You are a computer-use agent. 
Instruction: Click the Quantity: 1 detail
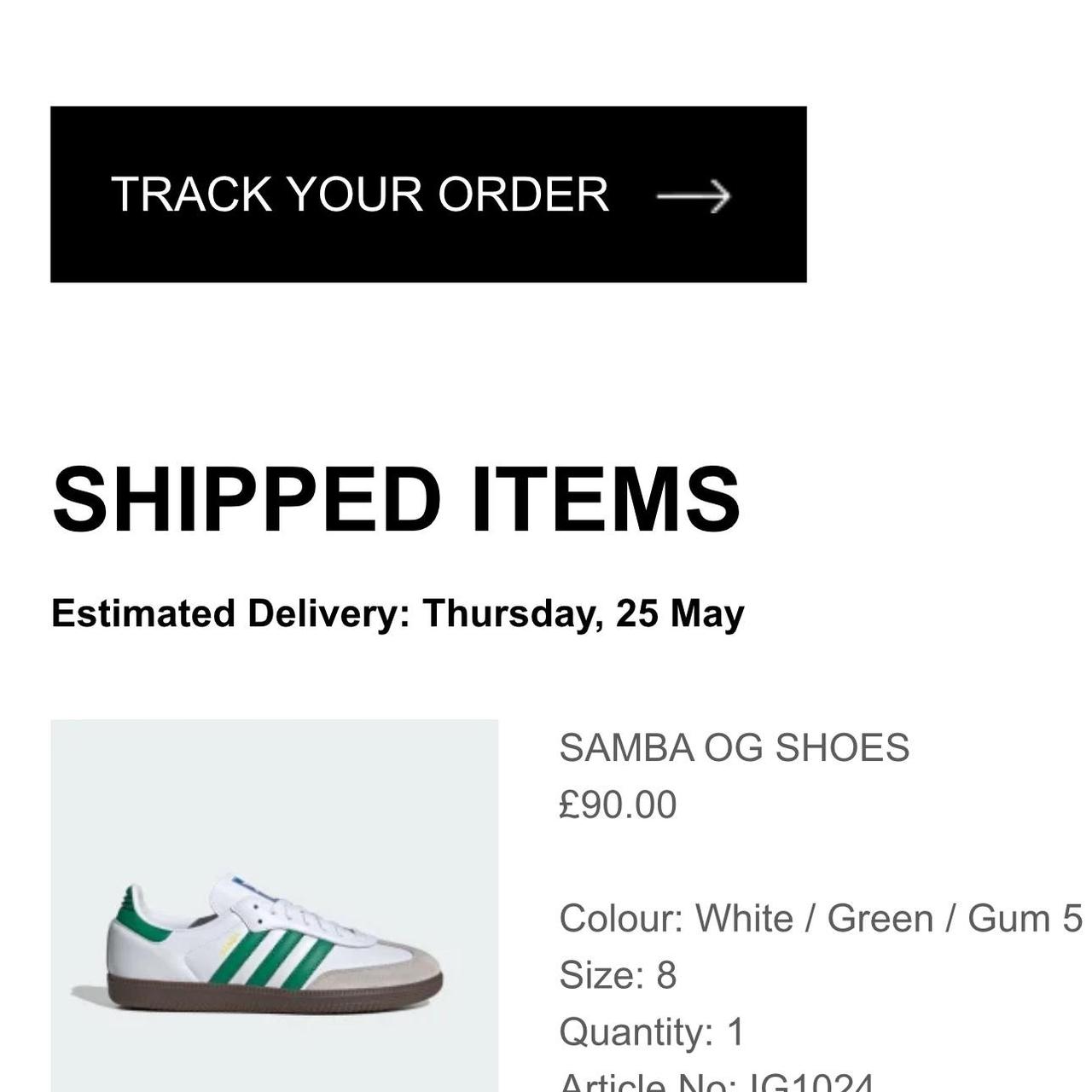653,1032
